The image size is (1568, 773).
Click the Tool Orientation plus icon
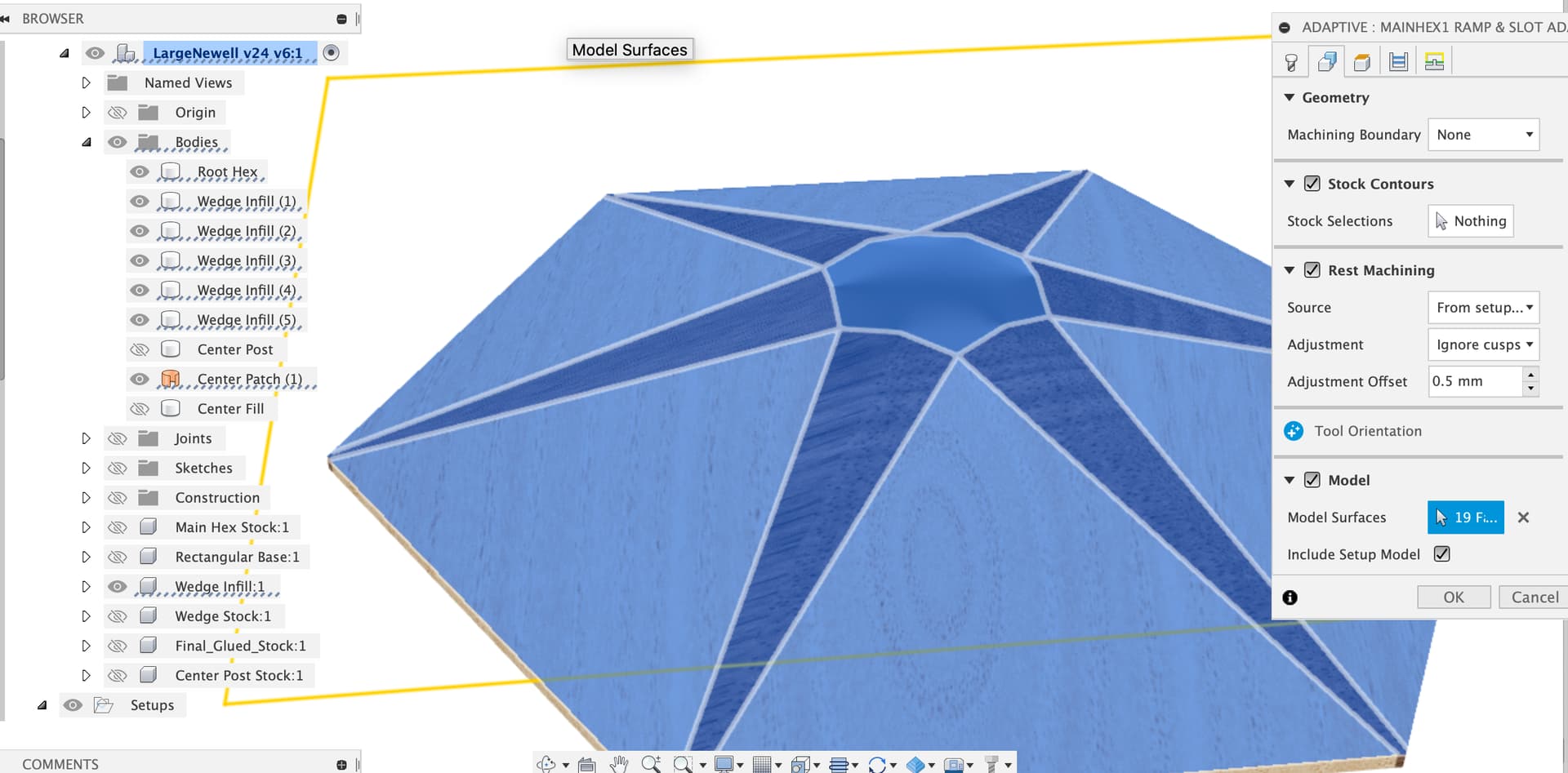(1294, 431)
